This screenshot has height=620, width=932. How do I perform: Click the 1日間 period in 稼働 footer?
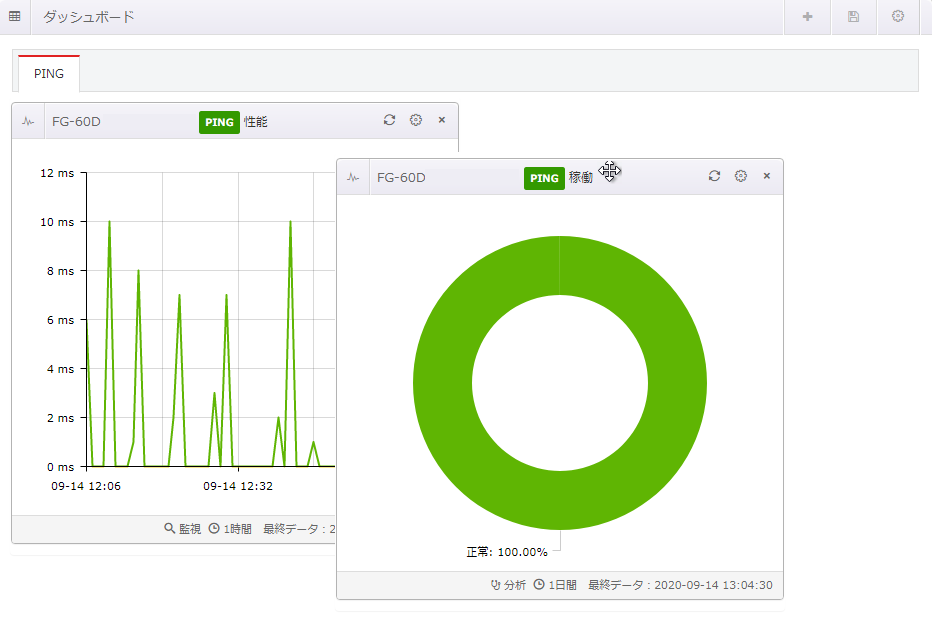(x=555, y=585)
